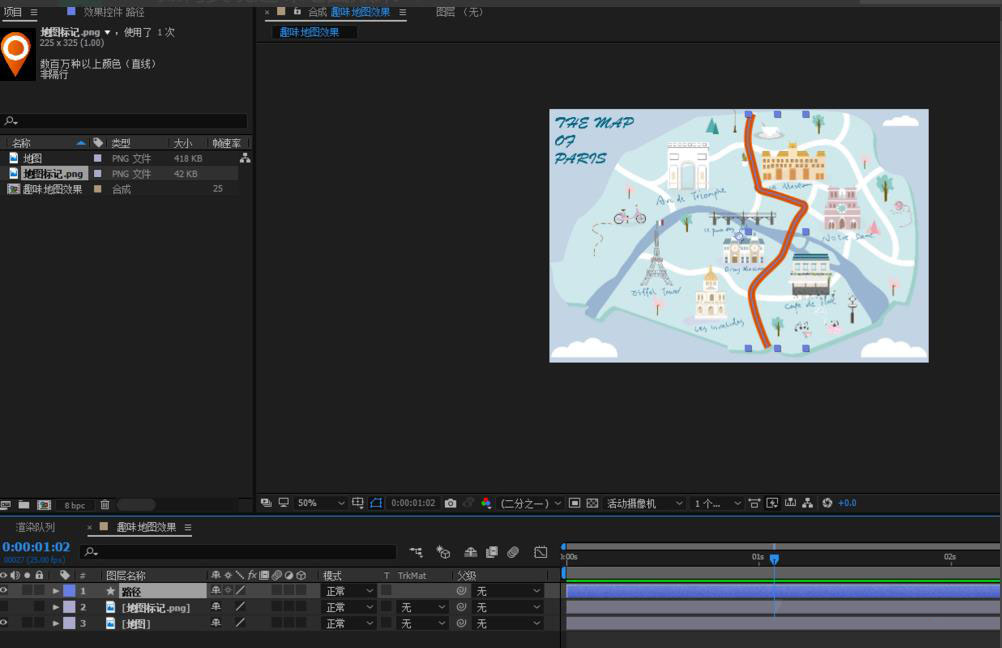Open the 50% magnification dropdown
Screen dimensions: 1002x648
click(320, 503)
